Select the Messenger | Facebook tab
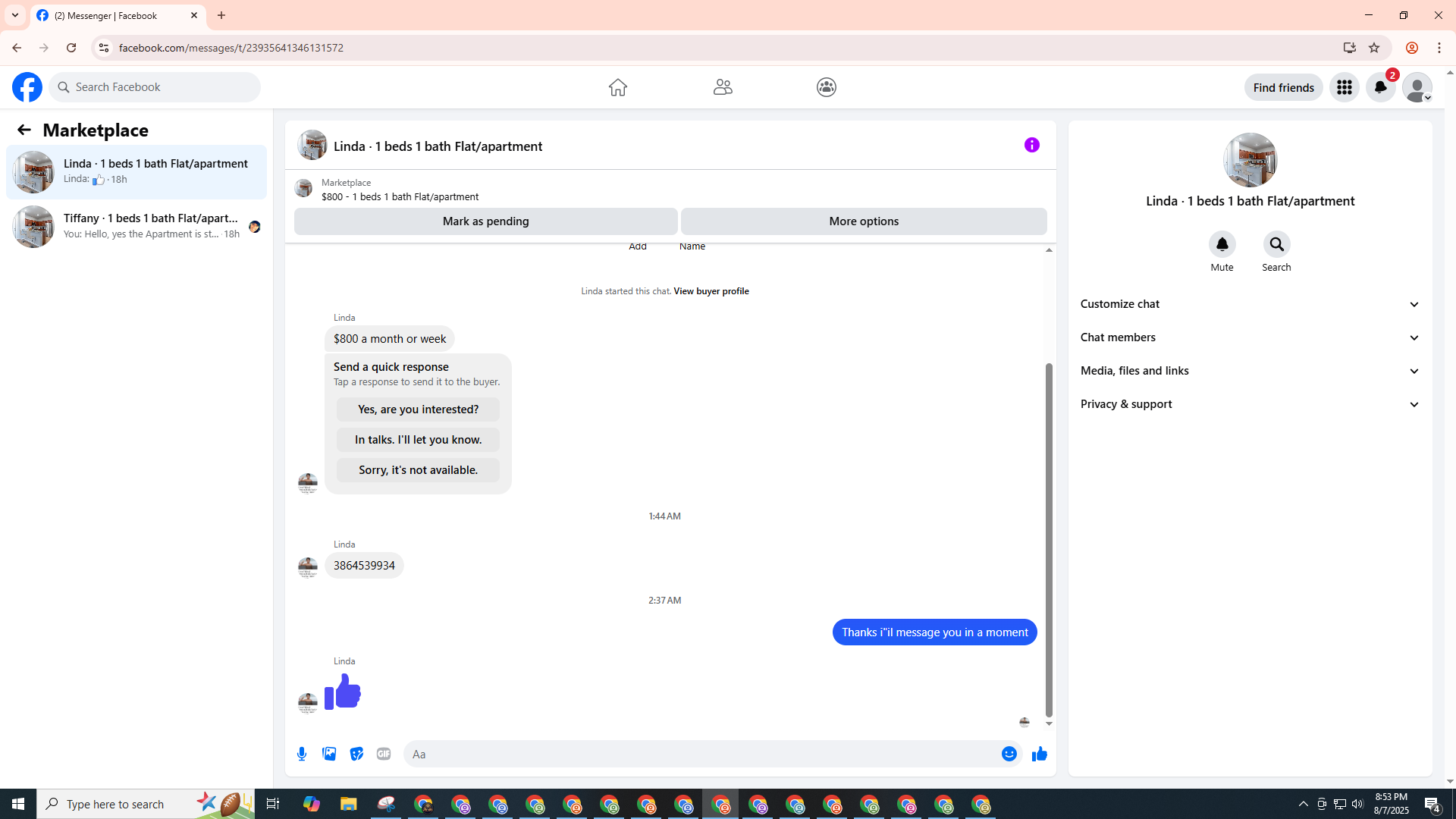1456x819 pixels. point(118,15)
